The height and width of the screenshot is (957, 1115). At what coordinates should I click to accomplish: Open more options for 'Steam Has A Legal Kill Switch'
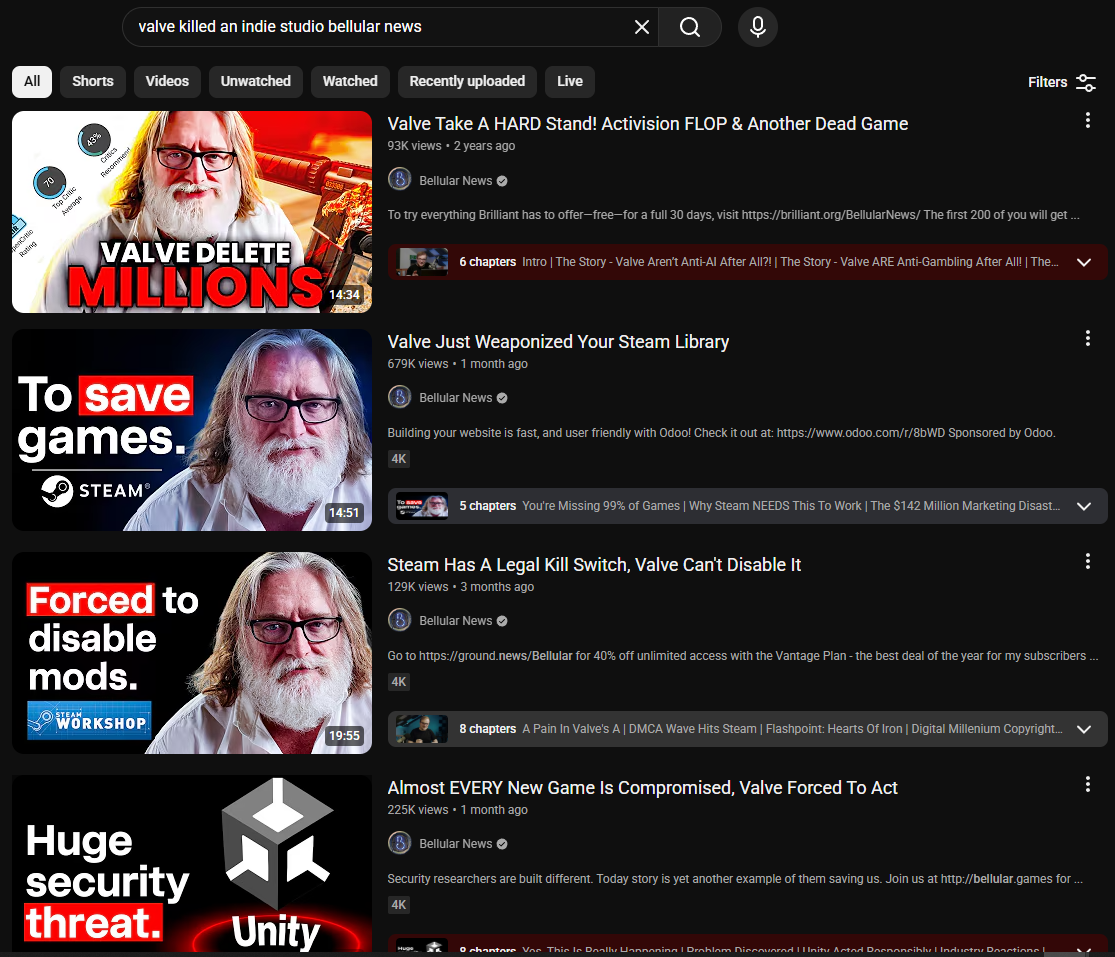coord(1087,562)
